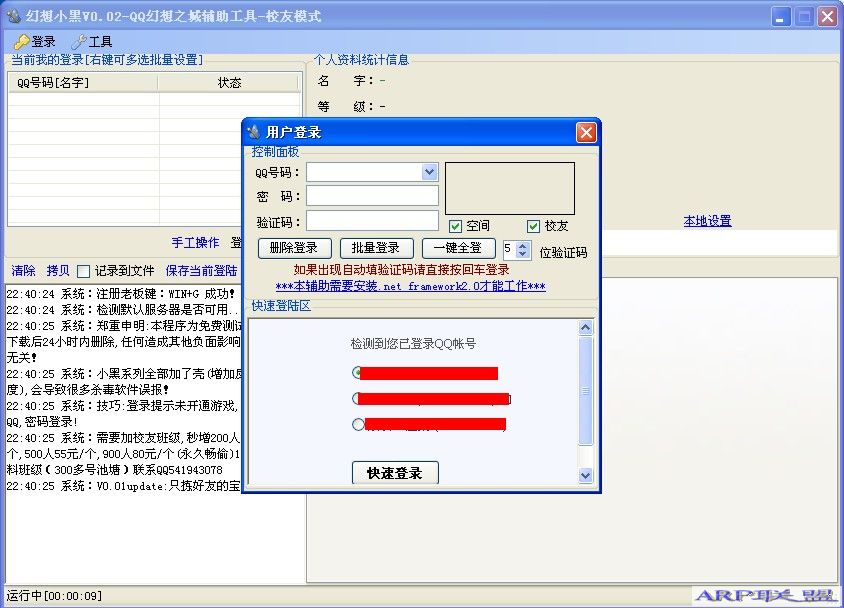Click the 一键全登 button

click(459, 248)
